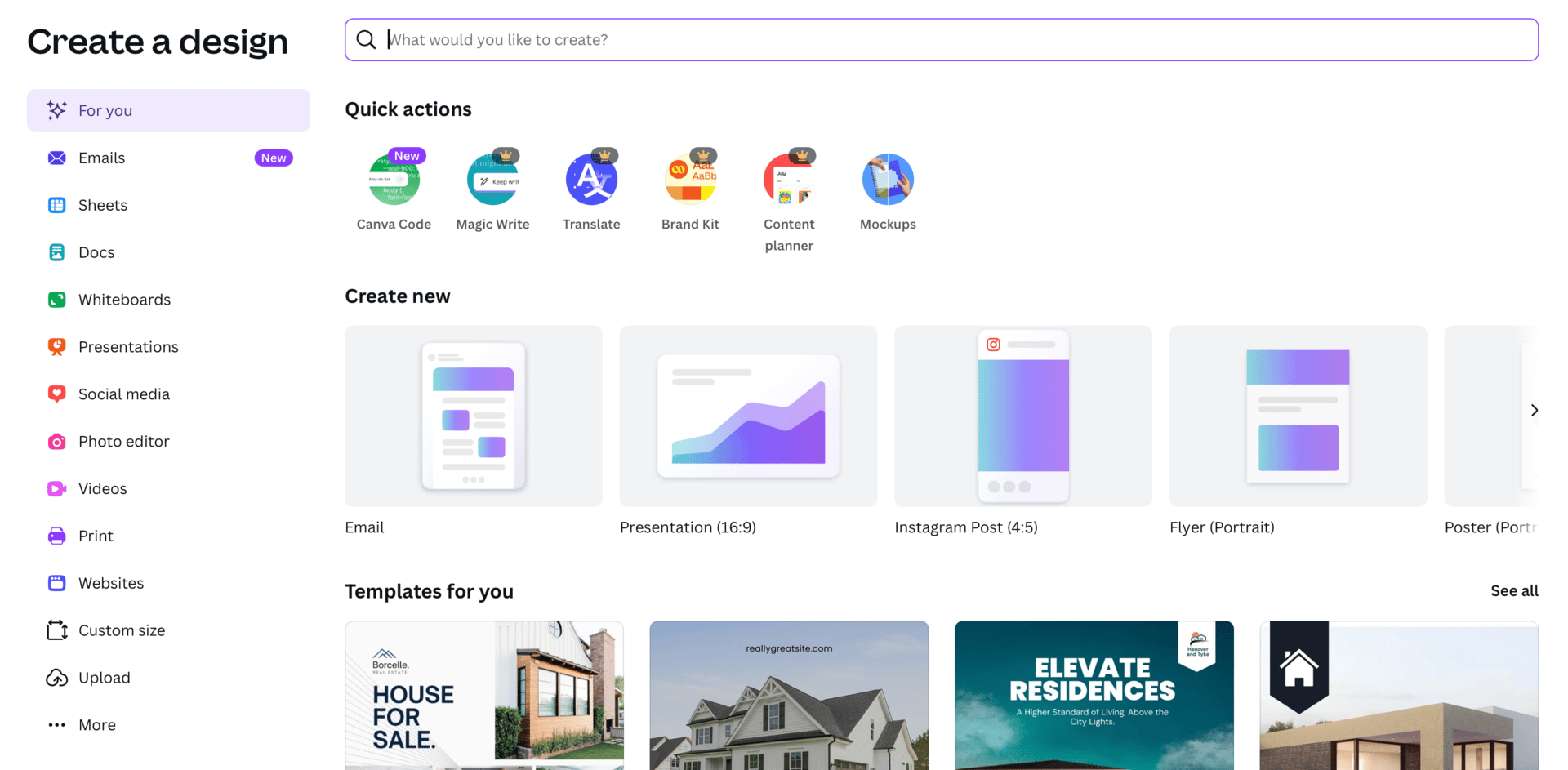The height and width of the screenshot is (770, 1568).
Task: Expand the carousel with the right arrow
Action: (x=1535, y=411)
